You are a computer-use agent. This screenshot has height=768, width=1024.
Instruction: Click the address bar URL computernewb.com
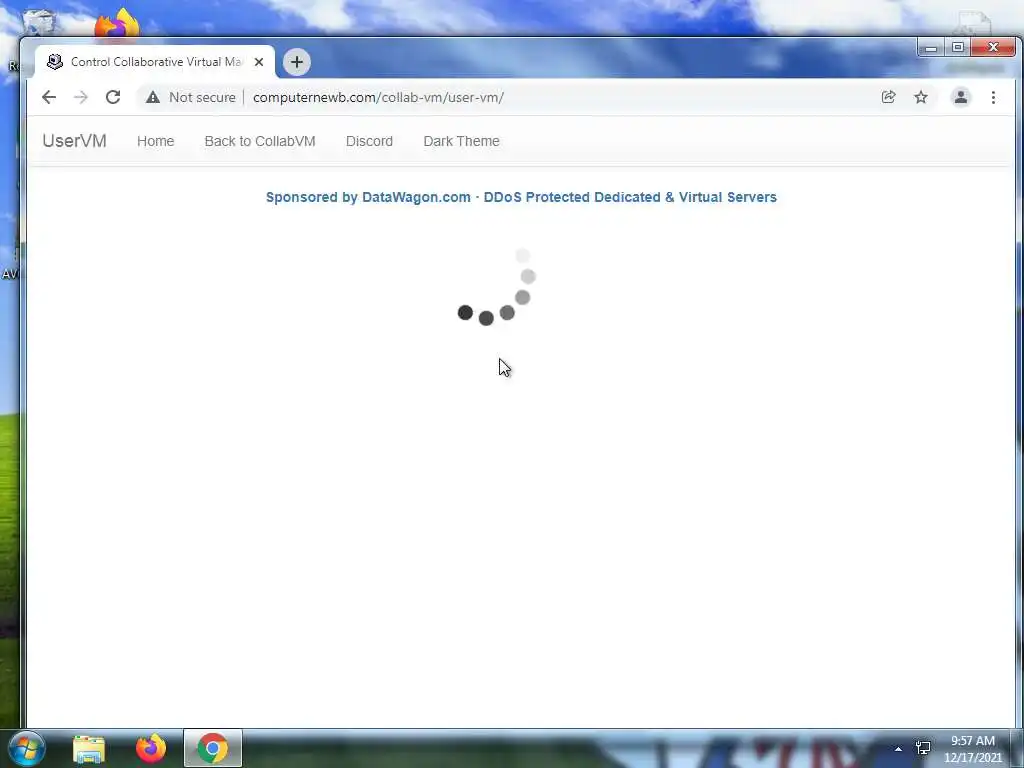(x=378, y=97)
